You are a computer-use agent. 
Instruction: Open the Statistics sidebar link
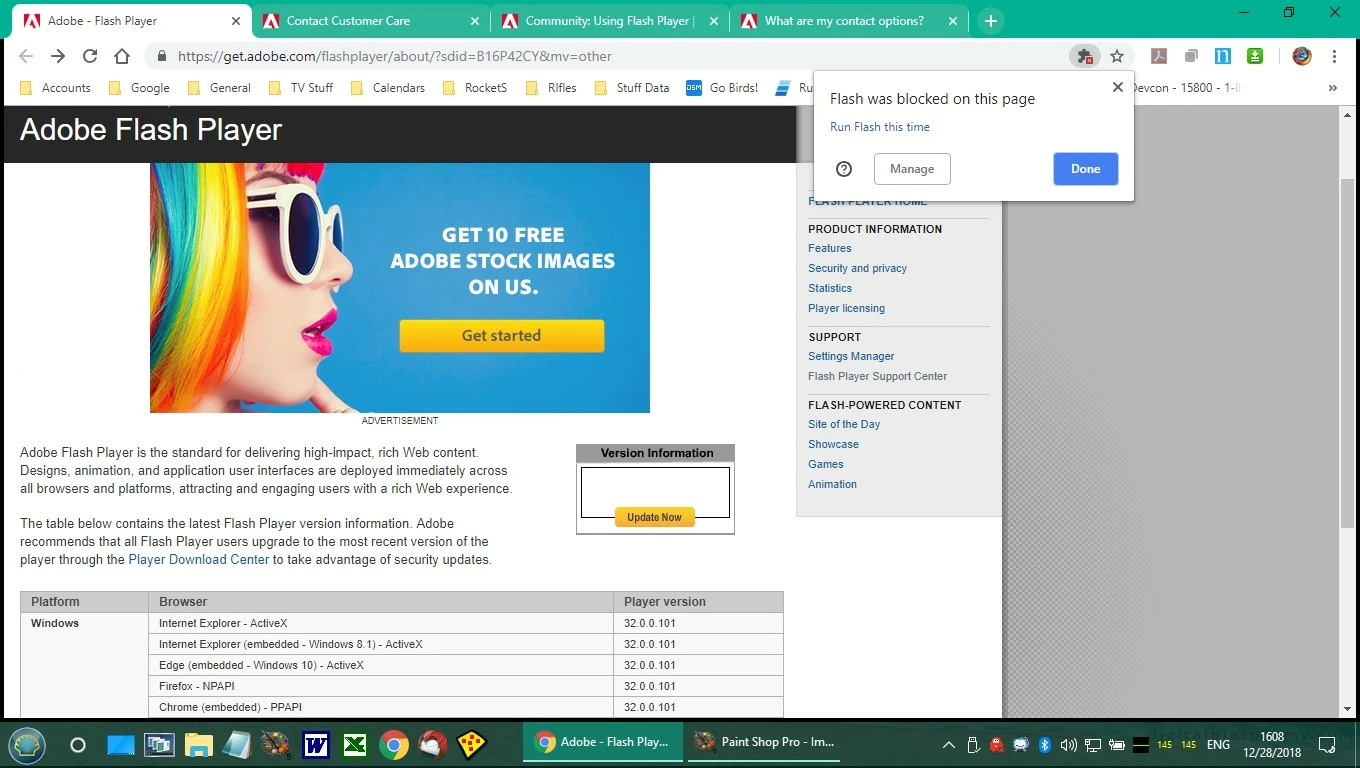pos(830,288)
